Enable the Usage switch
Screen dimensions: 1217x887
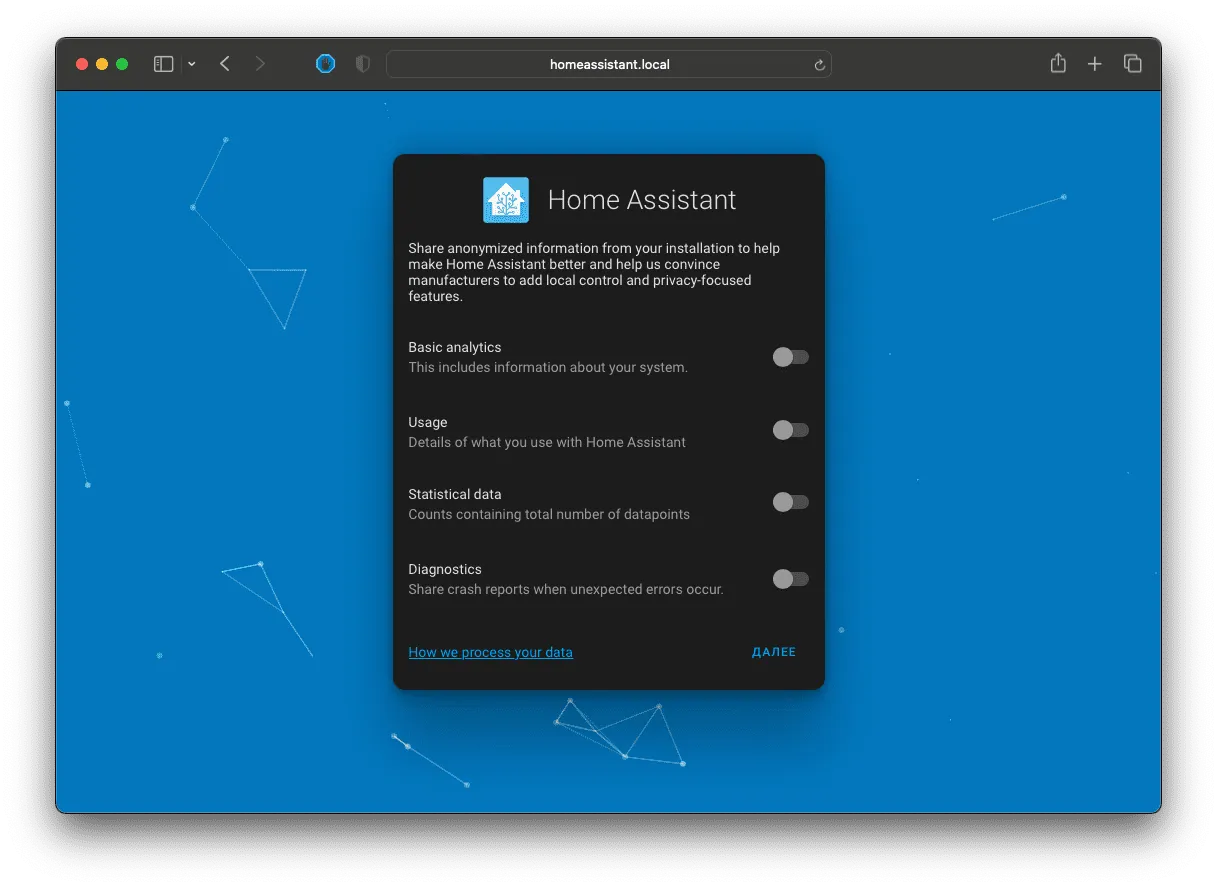(x=790, y=430)
